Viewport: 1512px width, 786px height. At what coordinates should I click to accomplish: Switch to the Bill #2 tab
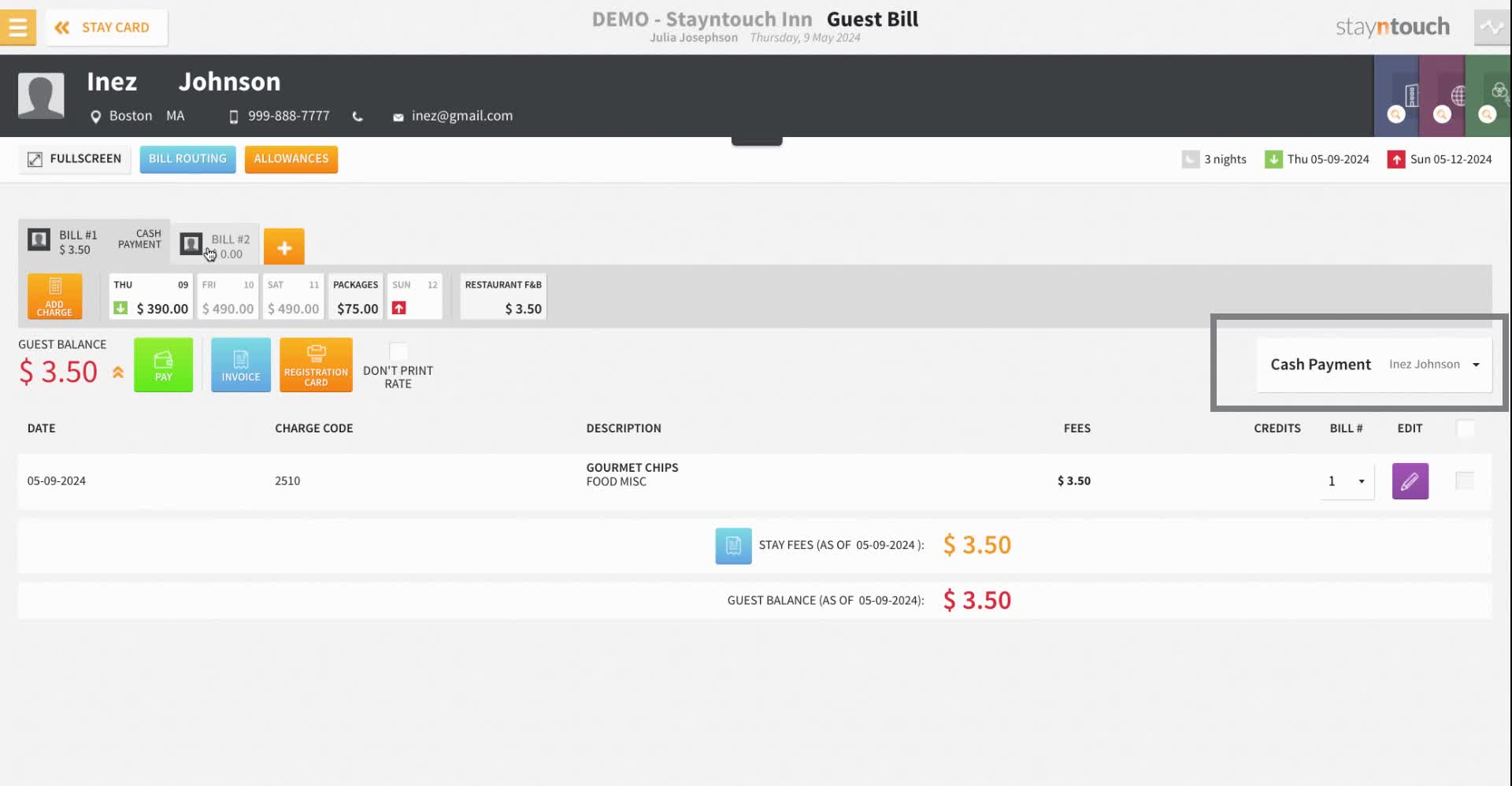pos(216,246)
